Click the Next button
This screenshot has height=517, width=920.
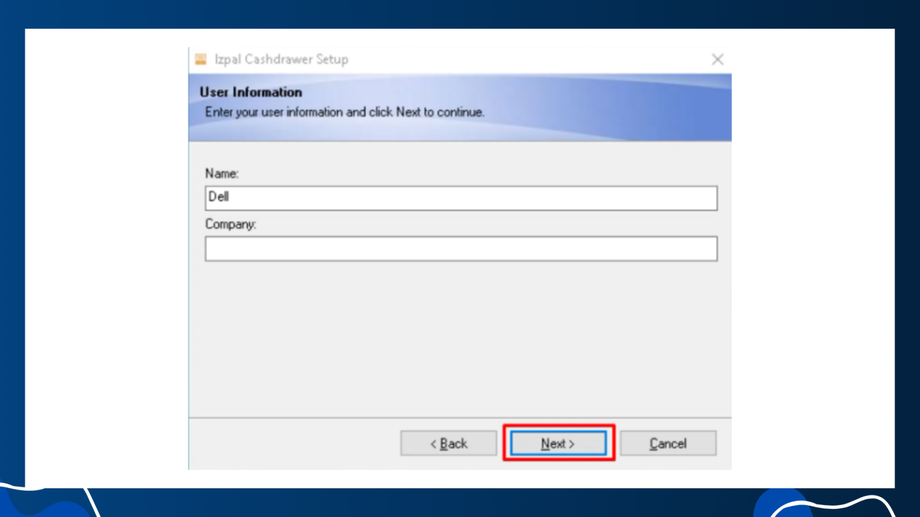pos(558,443)
